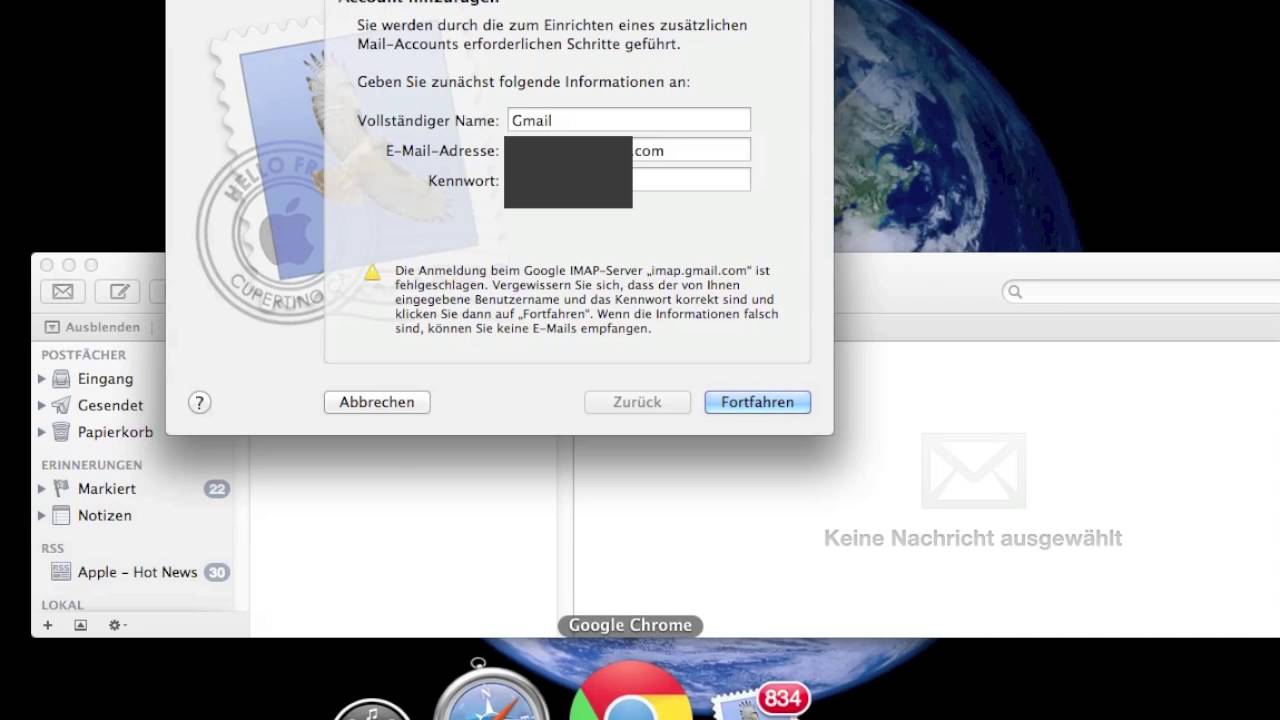Click the Papierkorb trash can icon

click(x=62, y=432)
